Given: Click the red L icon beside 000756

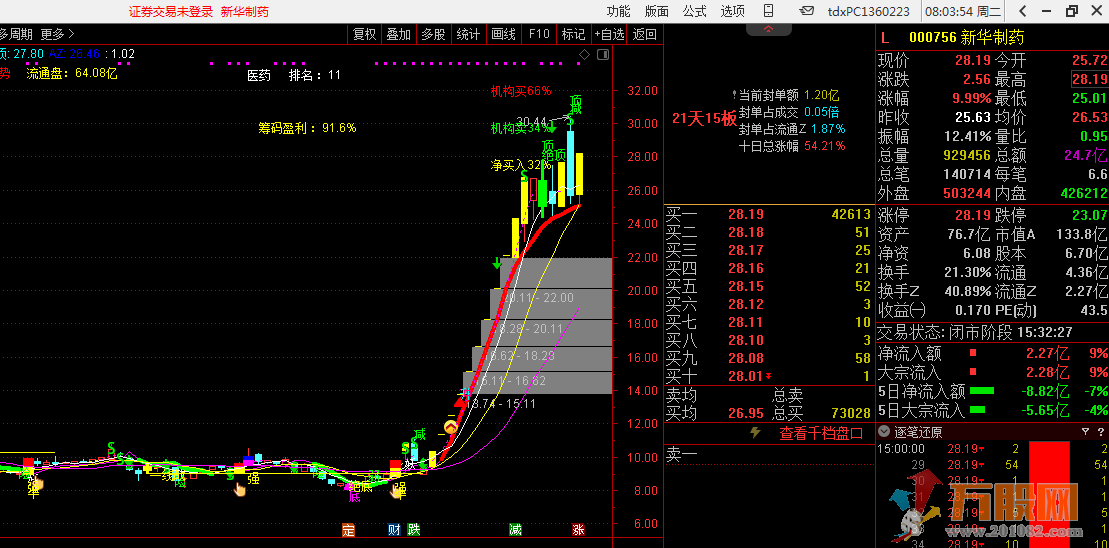Looking at the screenshot, I should (883, 38).
